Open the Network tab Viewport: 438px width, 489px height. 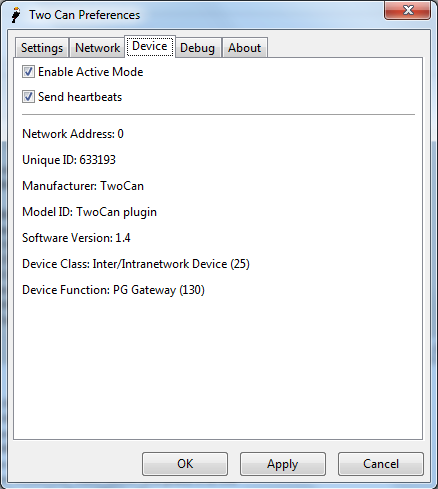[x=97, y=48]
